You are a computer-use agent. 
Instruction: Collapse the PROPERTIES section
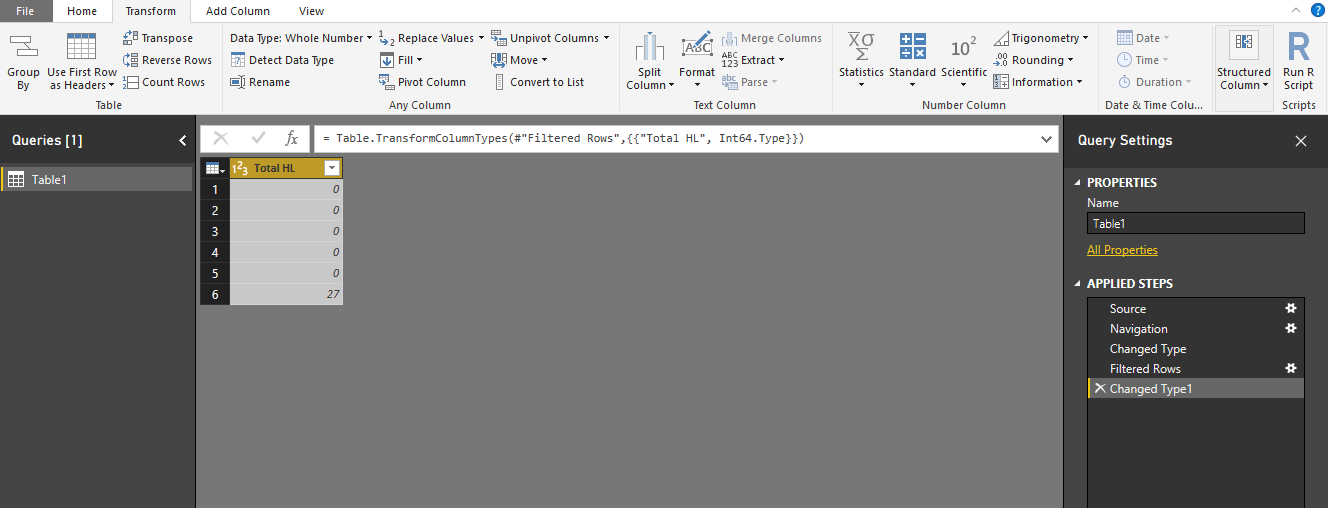pos(1077,183)
